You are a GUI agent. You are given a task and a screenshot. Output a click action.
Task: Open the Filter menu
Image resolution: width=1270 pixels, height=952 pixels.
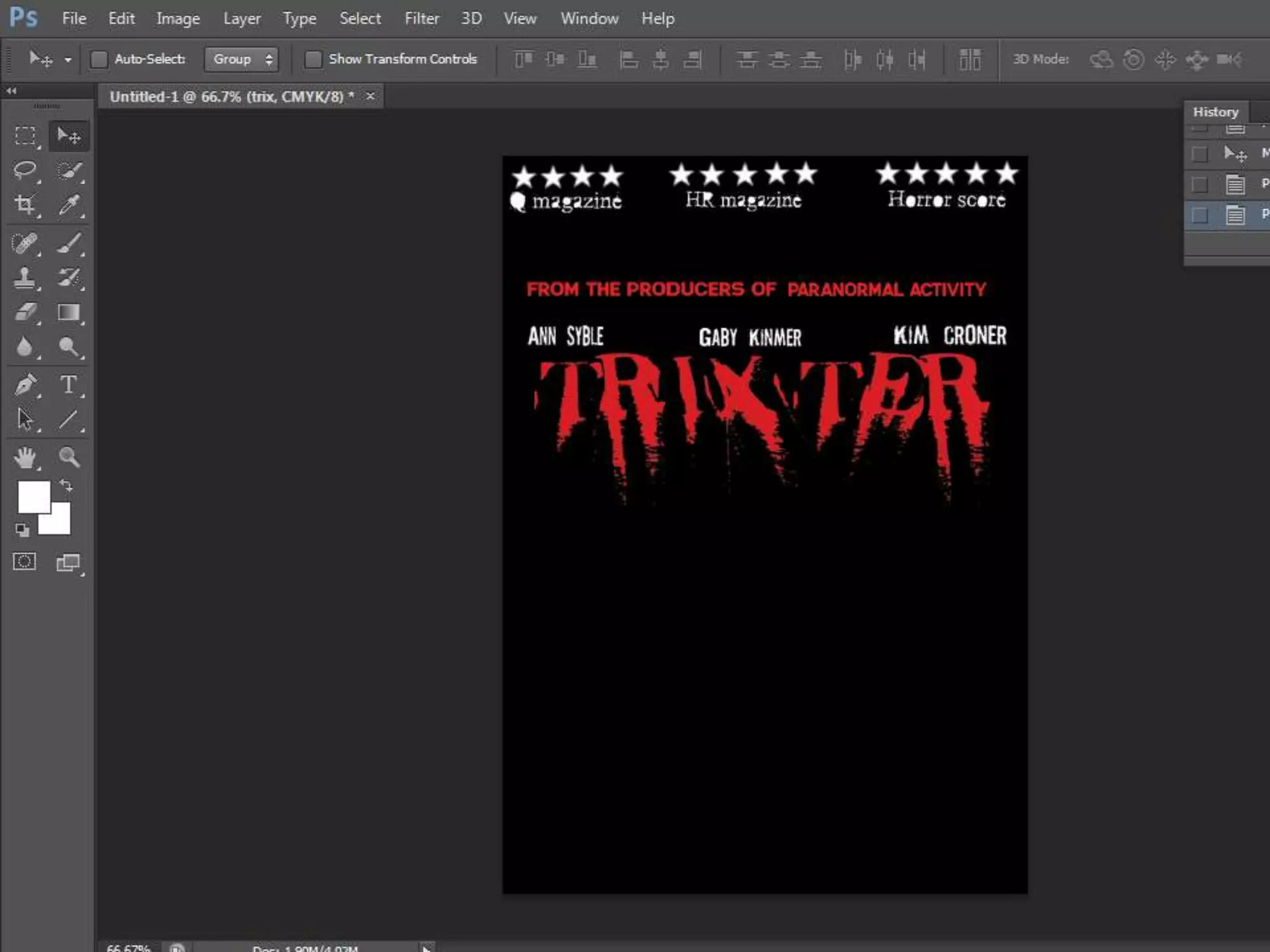(x=422, y=19)
